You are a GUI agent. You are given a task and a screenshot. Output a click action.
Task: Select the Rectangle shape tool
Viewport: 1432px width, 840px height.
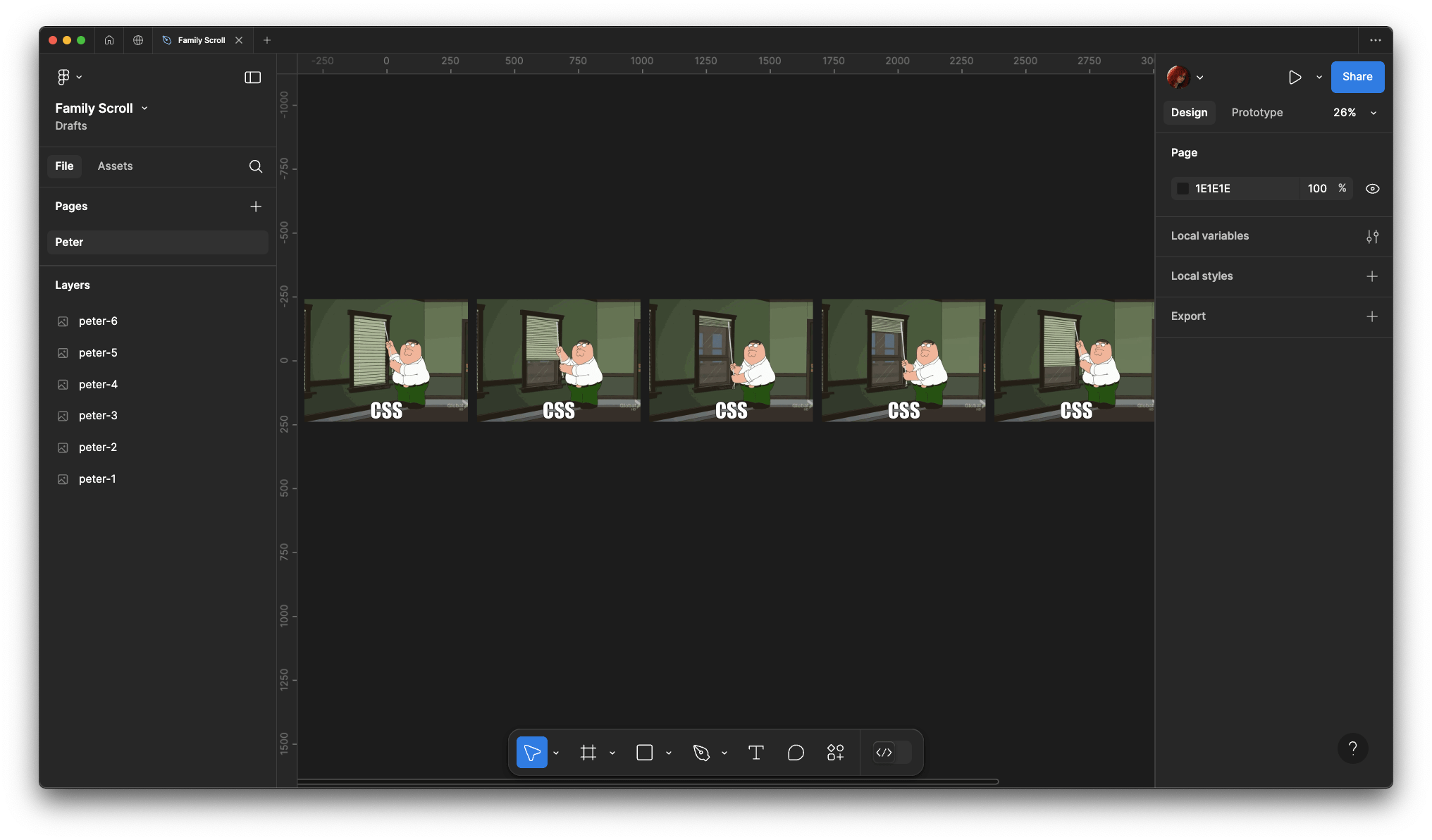[x=644, y=753]
